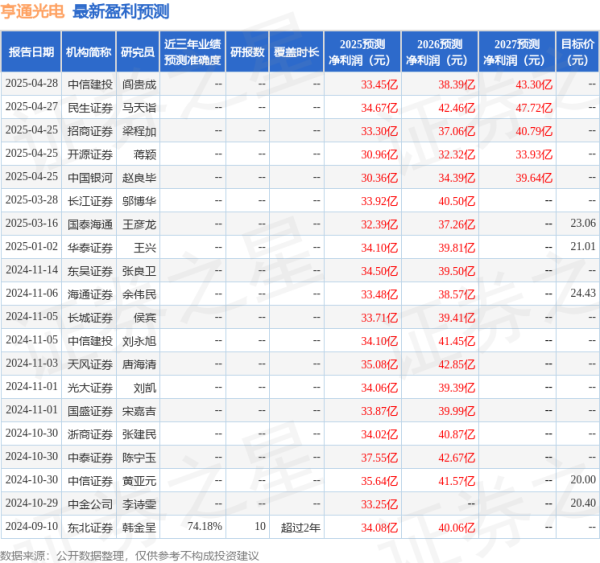
Task: Click the 33.45亿 profit forecast
Action: (x=379, y=84)
